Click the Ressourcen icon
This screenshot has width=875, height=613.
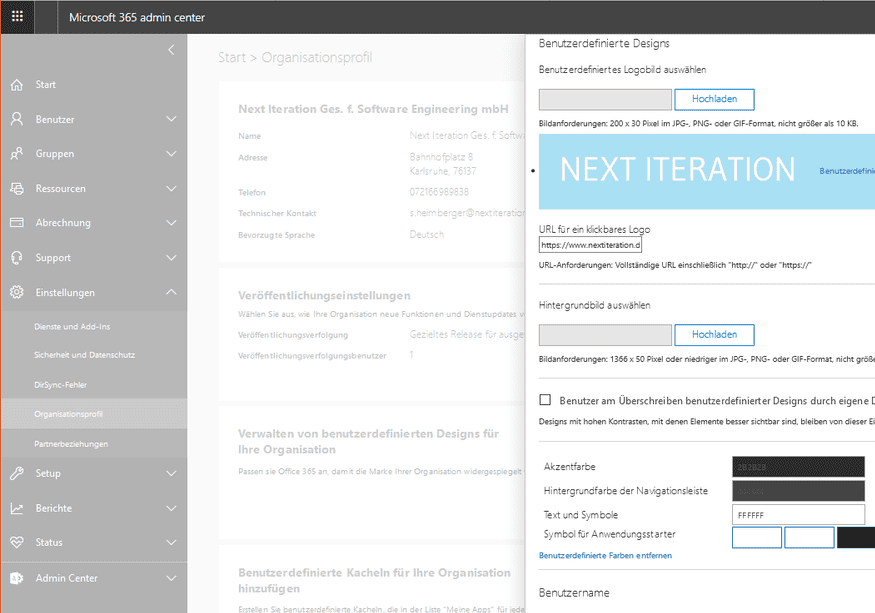(x=17, y=188)
